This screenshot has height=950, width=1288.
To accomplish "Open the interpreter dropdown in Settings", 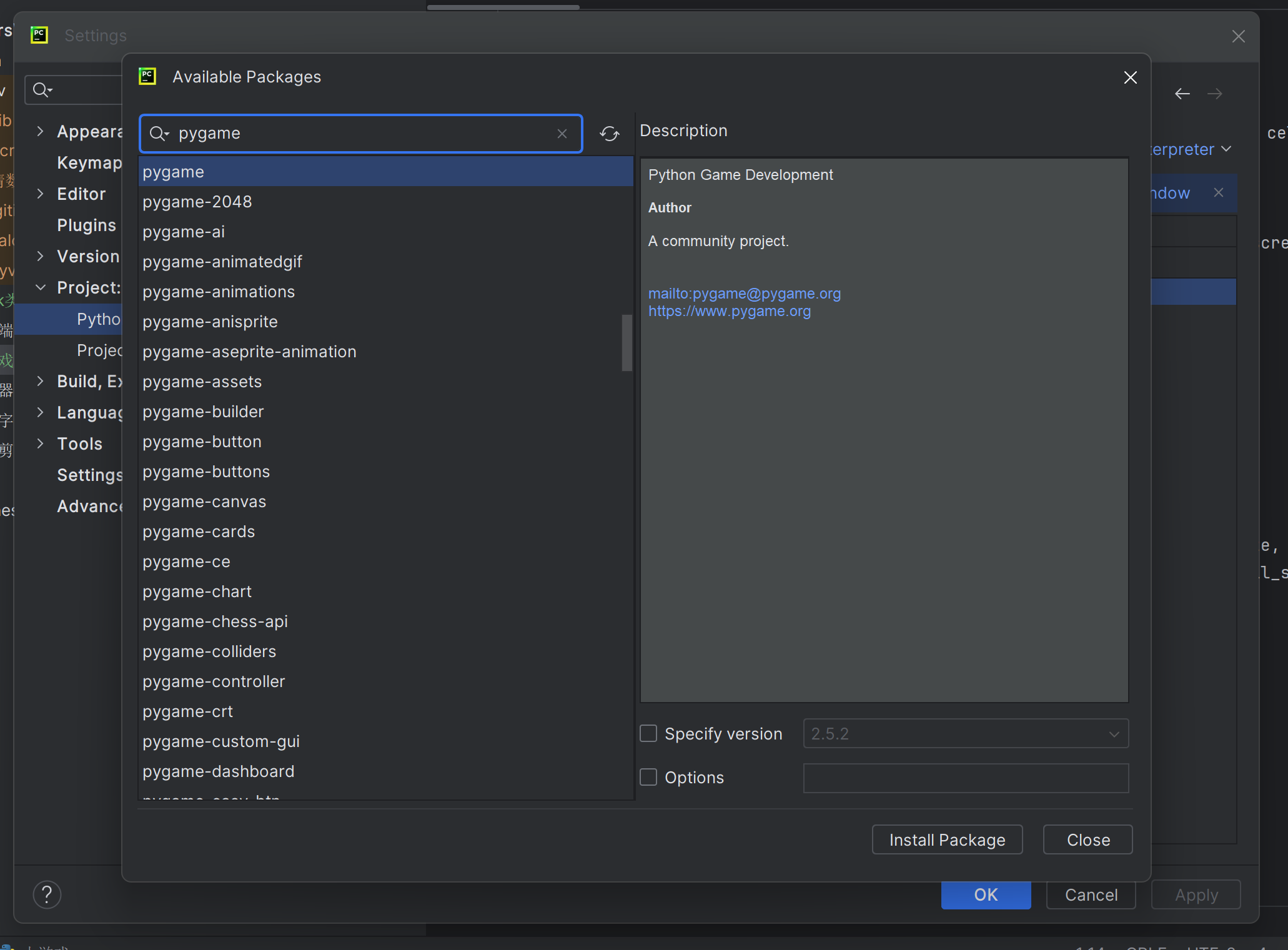I will 1191,149.
